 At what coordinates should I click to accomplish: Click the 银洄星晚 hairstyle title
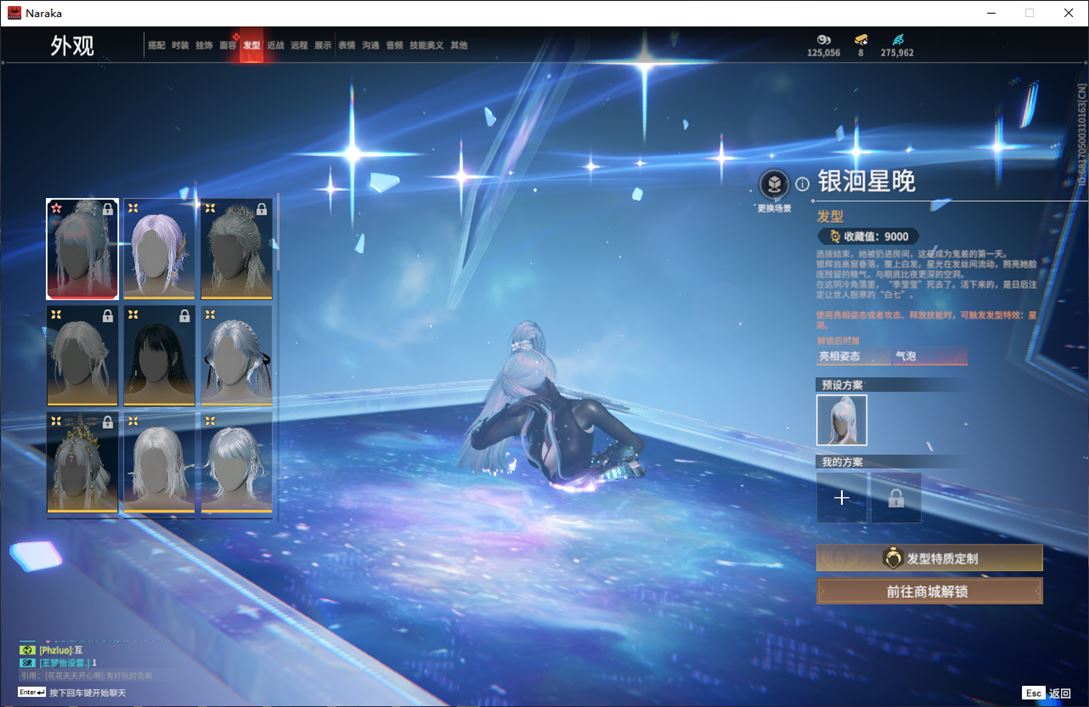[x=866, y=181]
